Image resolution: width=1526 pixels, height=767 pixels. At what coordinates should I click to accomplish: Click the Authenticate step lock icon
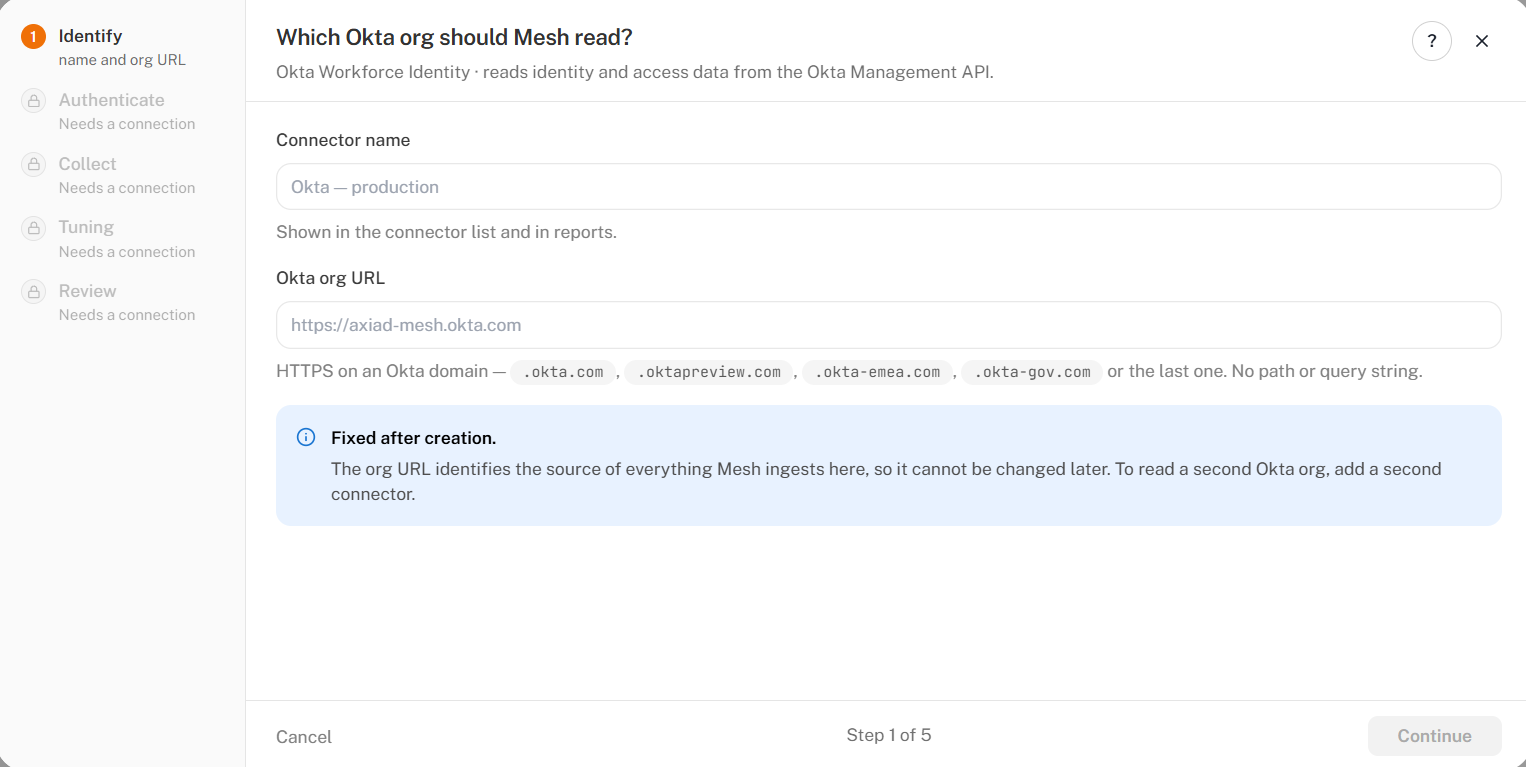coord(33,101)
